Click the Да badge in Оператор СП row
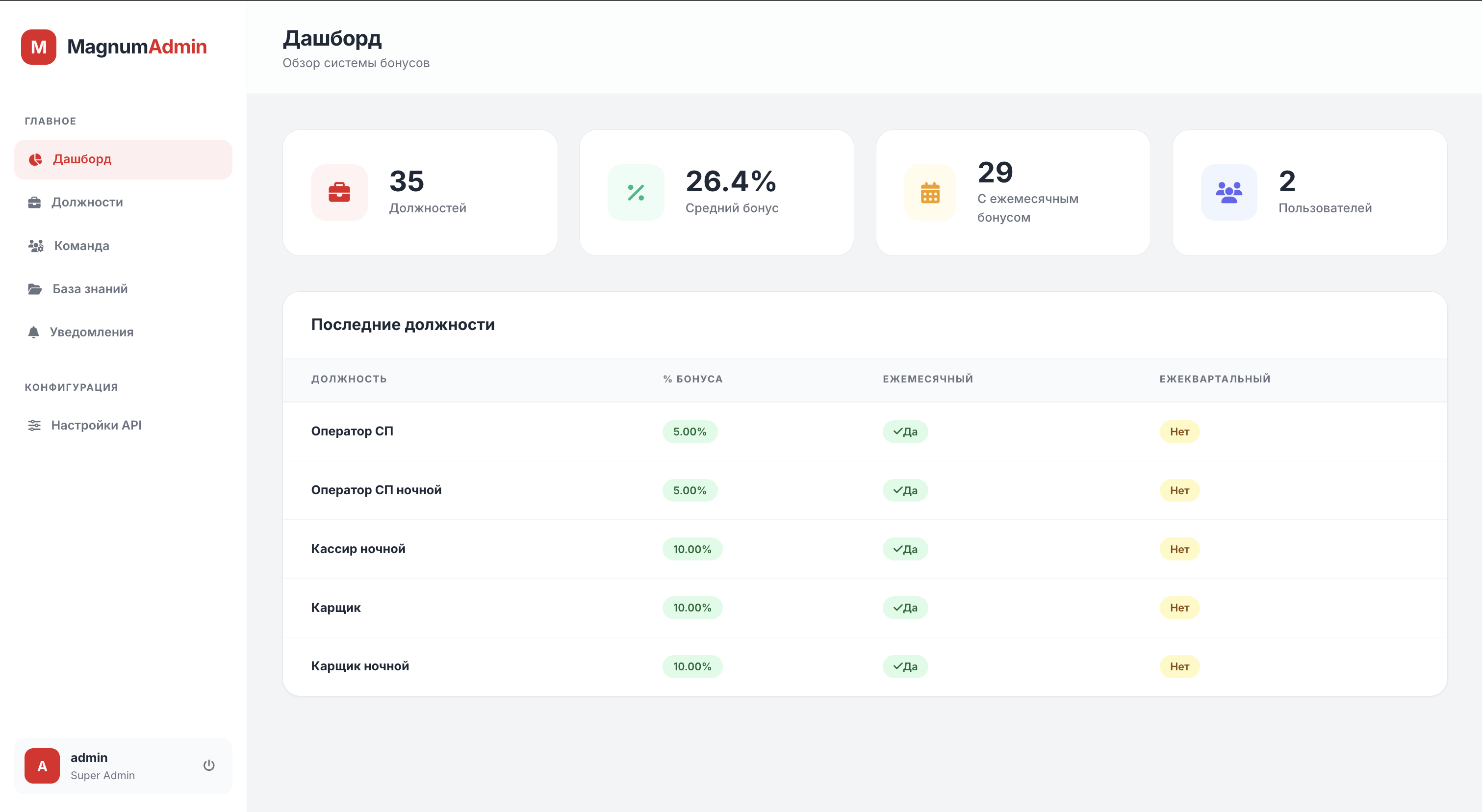The width and height of the screenshot is (1482, 812). (x=906, y=431)
